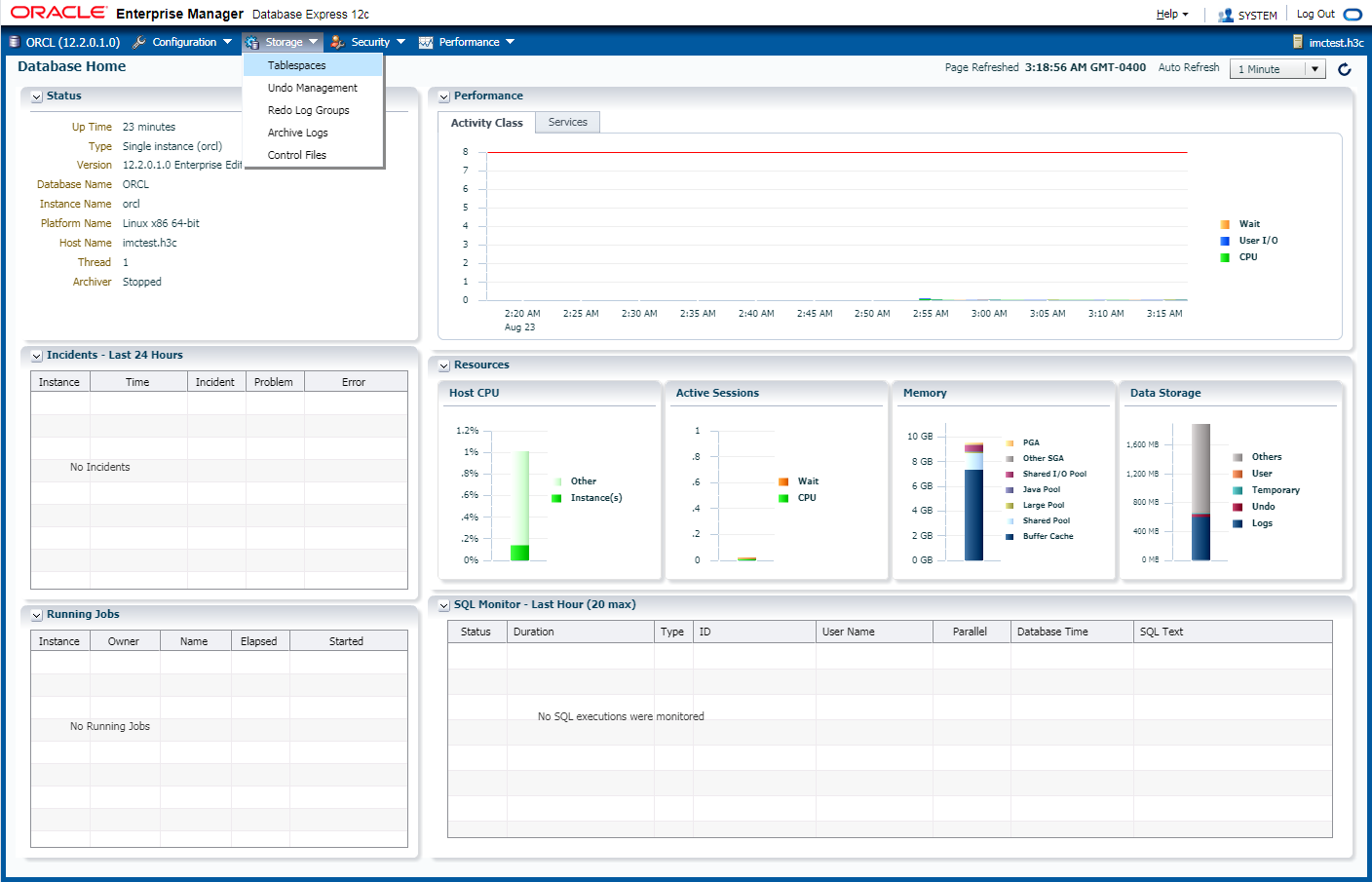
Task: Click the Platform Name value 'Linux x86 64-bit'
Action: tap(161, 223)
